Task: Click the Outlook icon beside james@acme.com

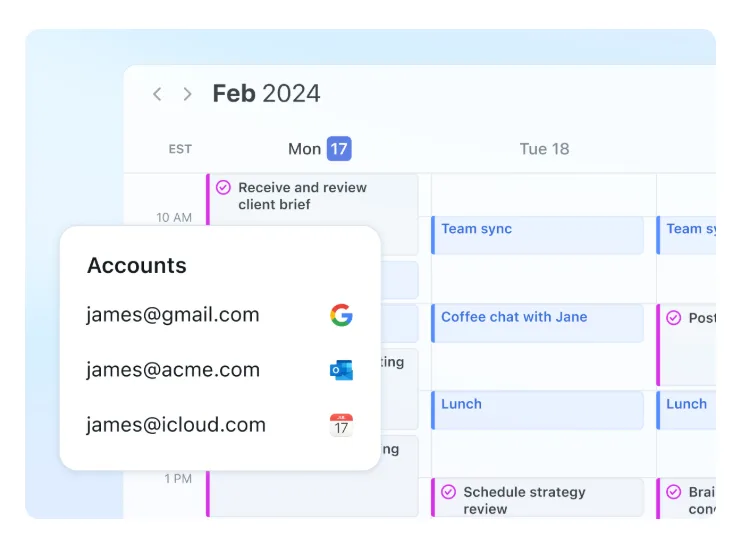Action: click(341, 370)
